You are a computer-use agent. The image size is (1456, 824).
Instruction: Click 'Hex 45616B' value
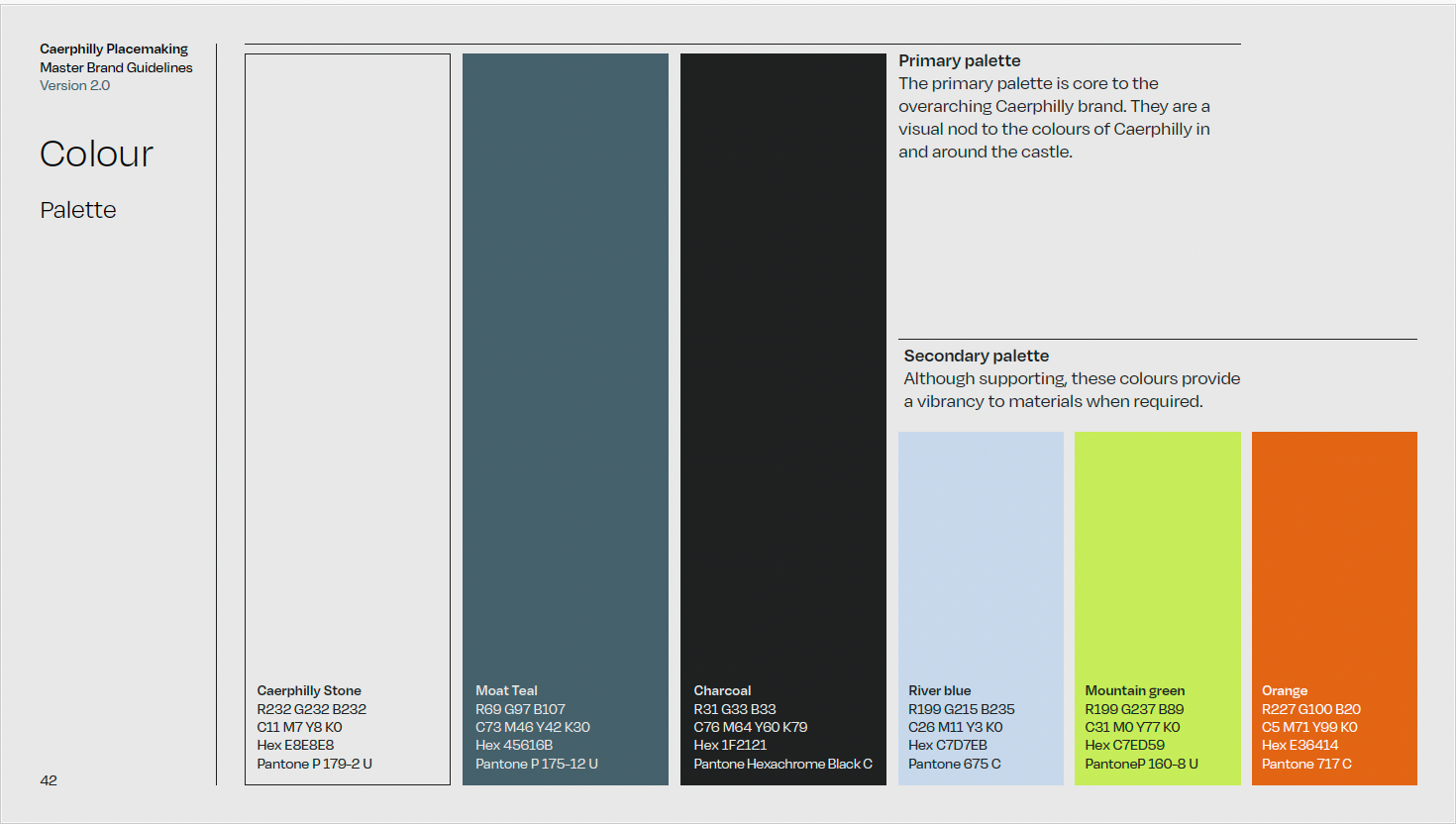point(514,745)
